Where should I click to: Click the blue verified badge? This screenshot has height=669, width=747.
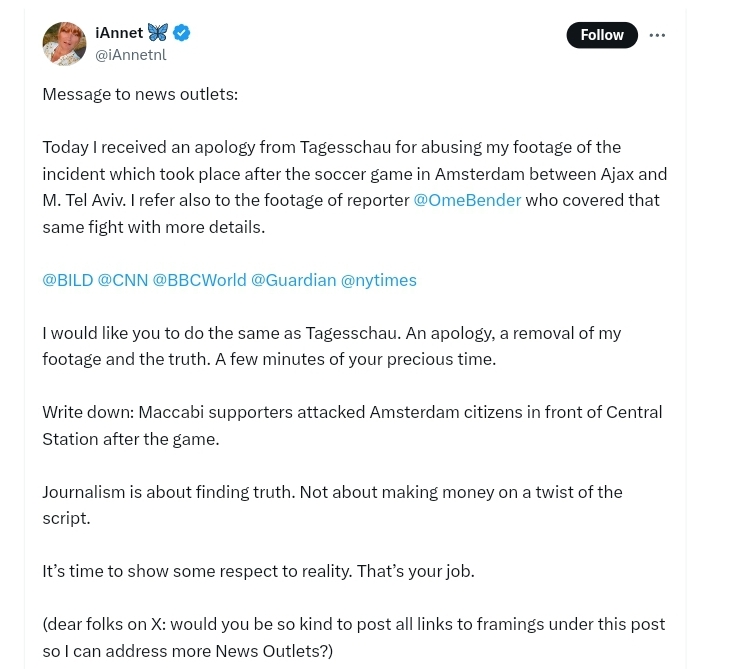(x=182, y=33)
